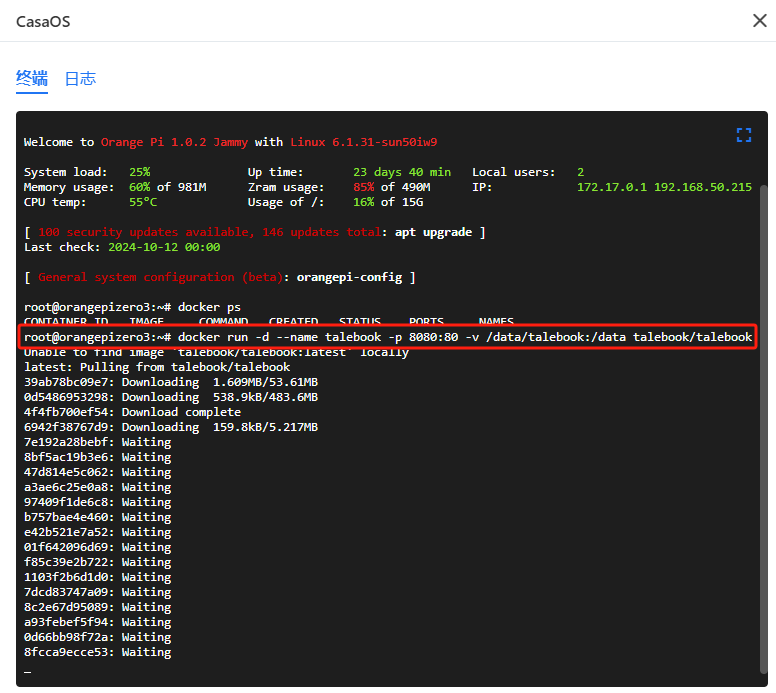Click '7e192a28bebf: Waiting' line

click(x=97, y=442)
